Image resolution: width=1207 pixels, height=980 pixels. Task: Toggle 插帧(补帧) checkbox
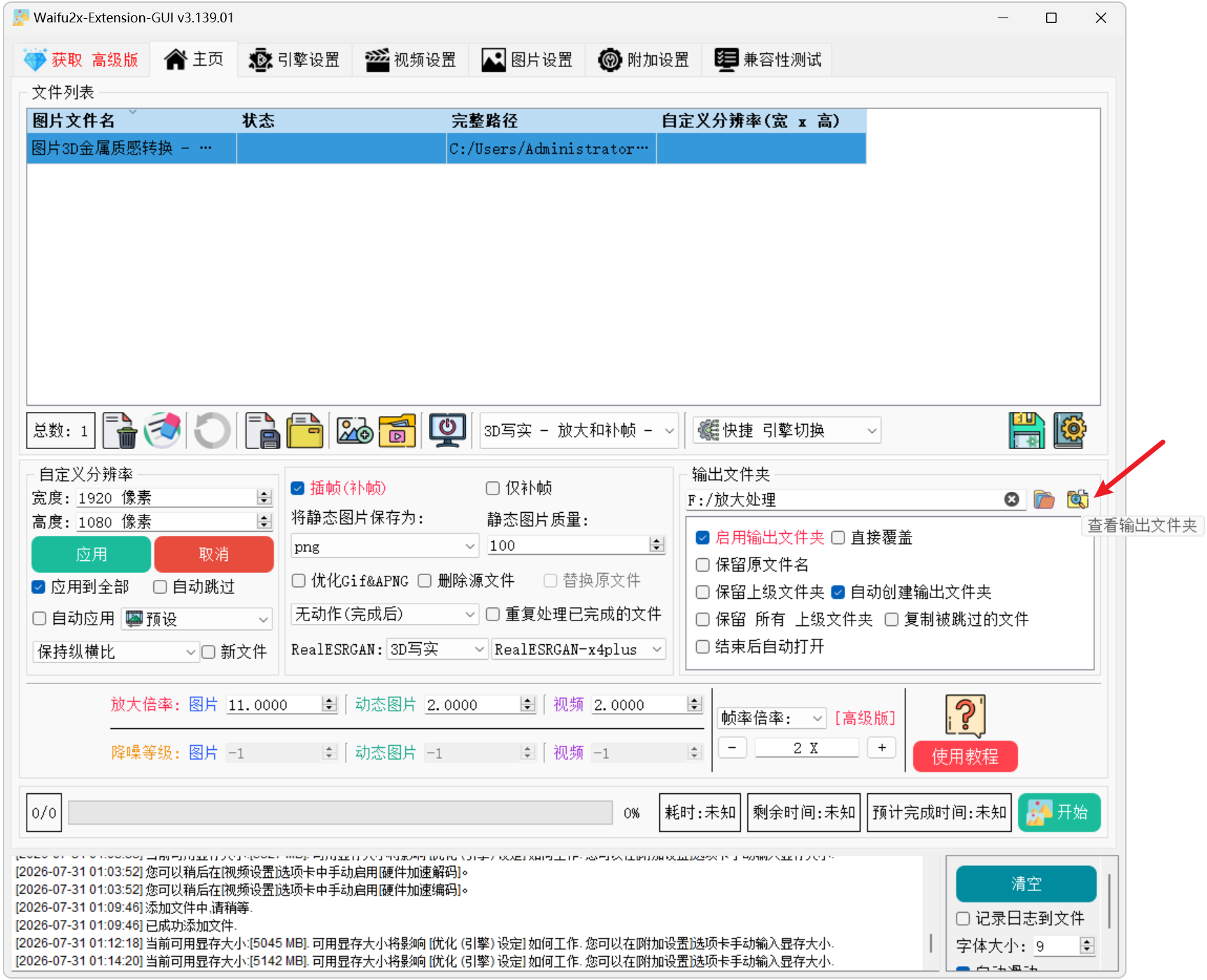click(298, 488)
